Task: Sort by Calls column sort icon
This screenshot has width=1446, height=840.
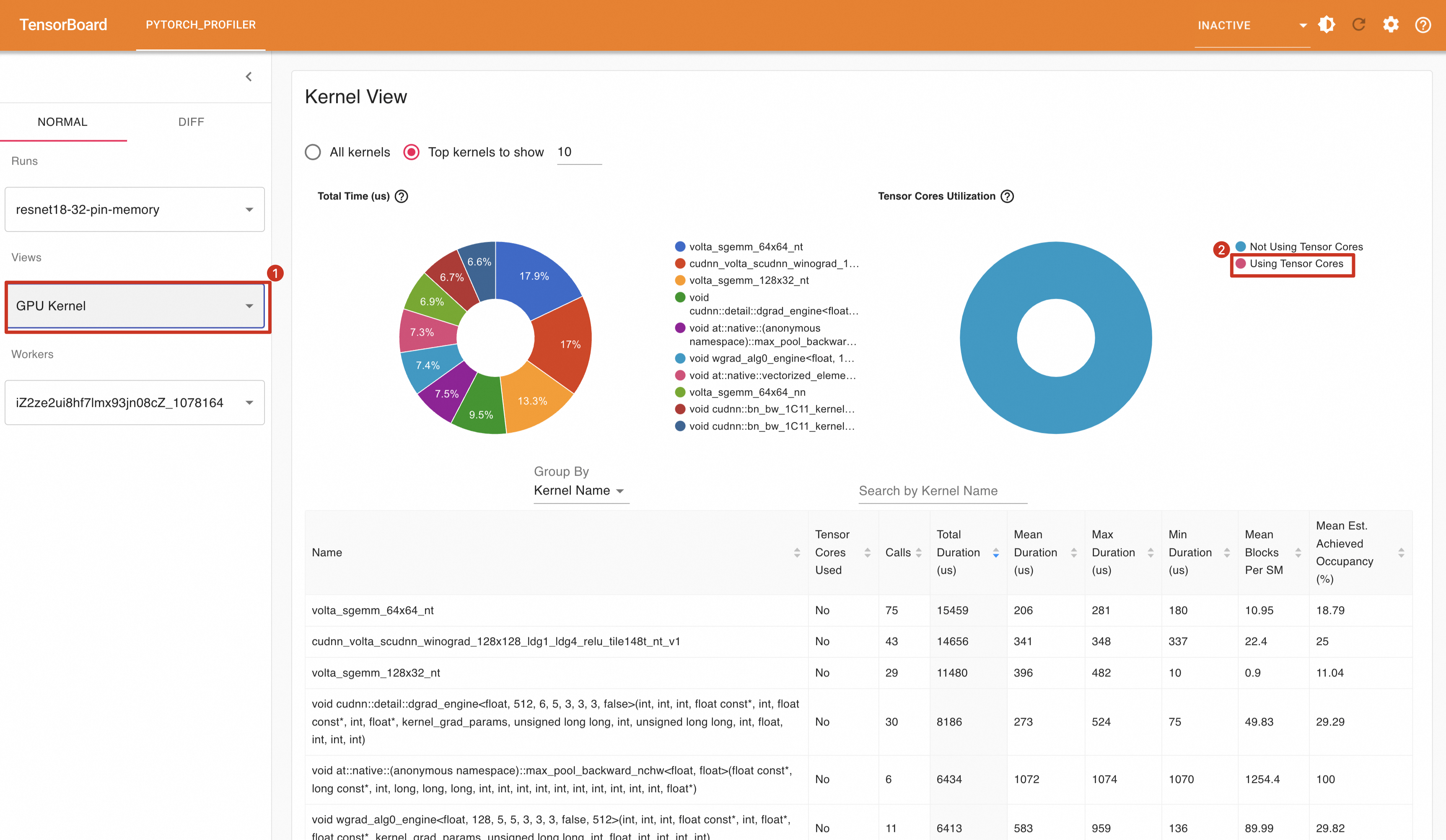Action: 919,552
